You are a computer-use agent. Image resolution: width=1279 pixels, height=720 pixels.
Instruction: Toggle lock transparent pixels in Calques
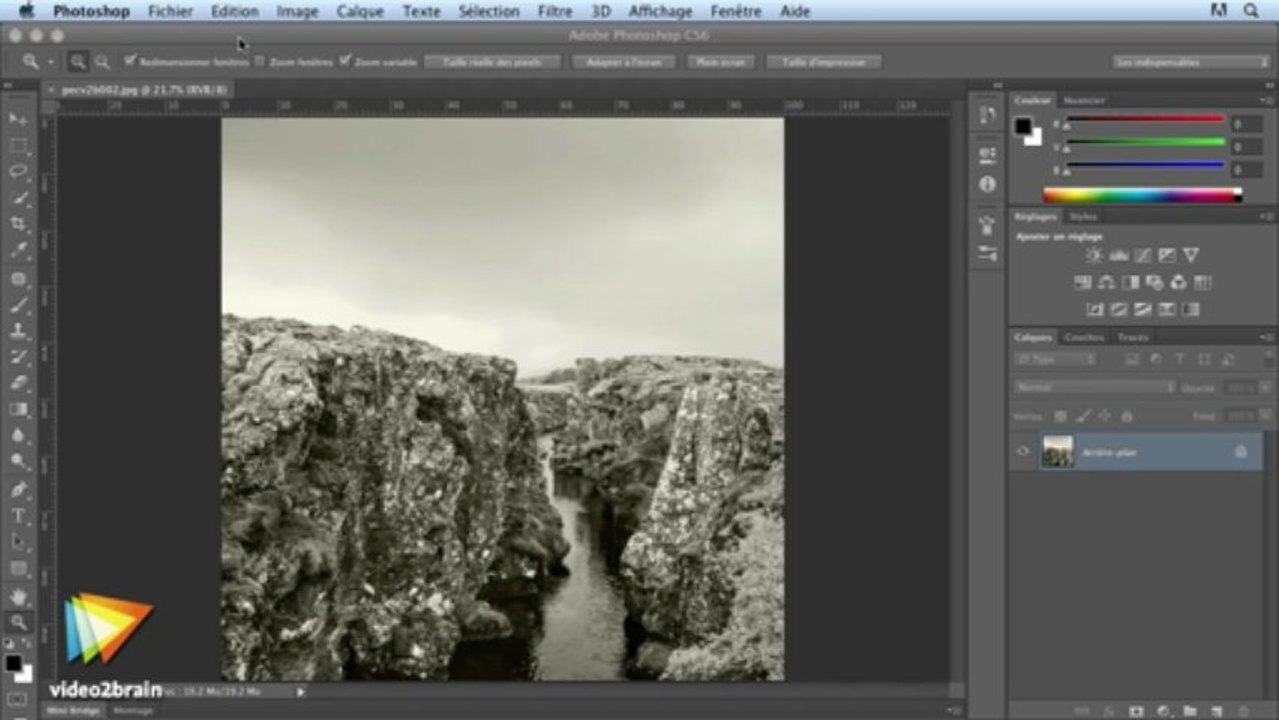pos(1060,416)
